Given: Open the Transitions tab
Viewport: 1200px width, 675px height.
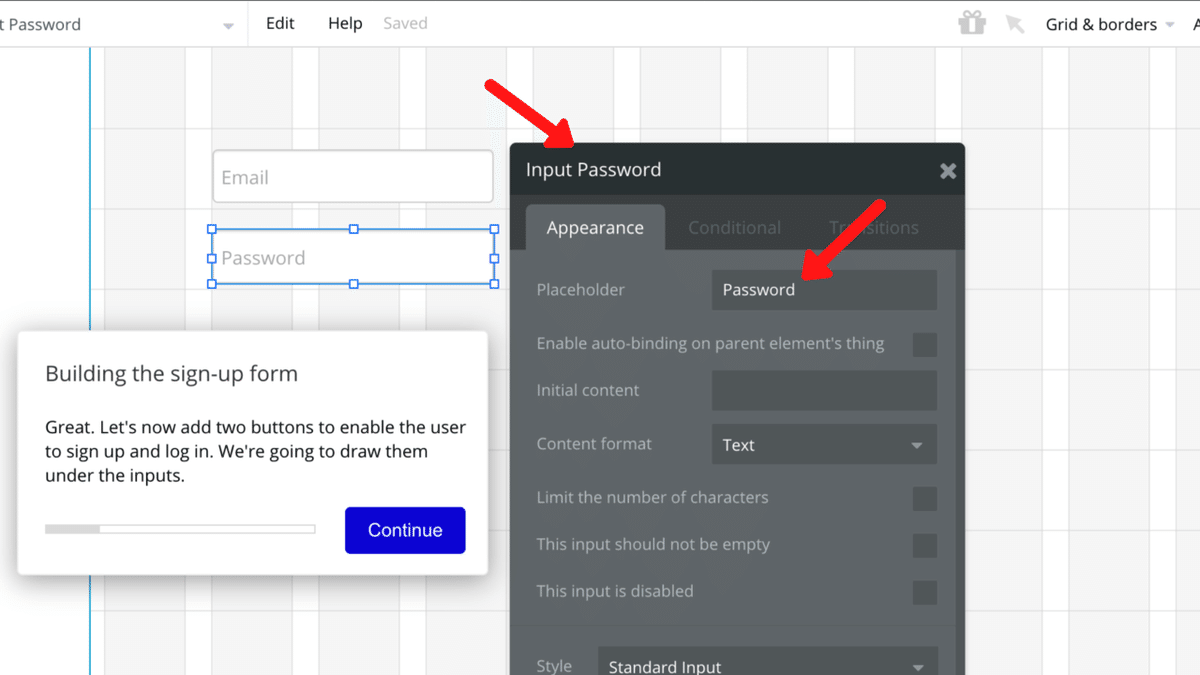Looking at the screenshot, I should coord(873,228).
